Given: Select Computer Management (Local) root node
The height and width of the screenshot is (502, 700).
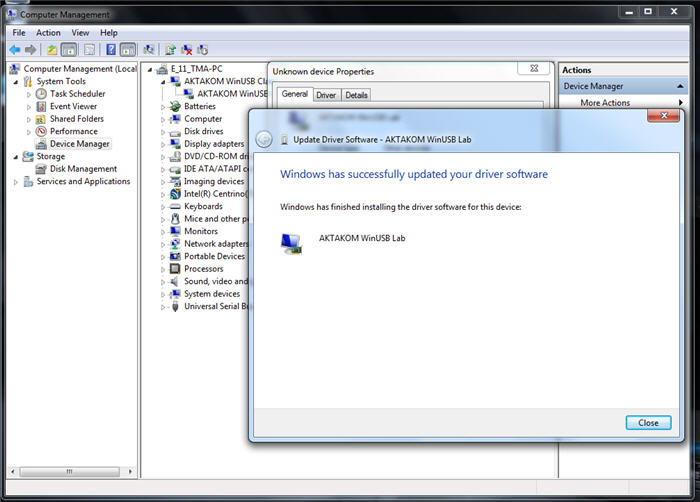Looking at the screenshot, I should [x=80, y=69].
